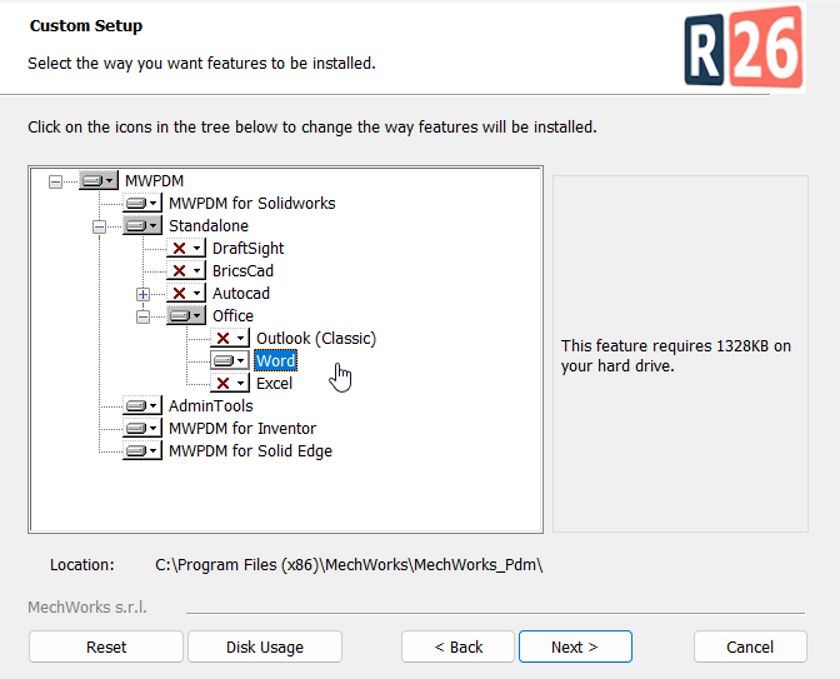The width and height of the screenshot is (840, 679).
Task: Select the Standalone feature label
Action: point(208,226)
